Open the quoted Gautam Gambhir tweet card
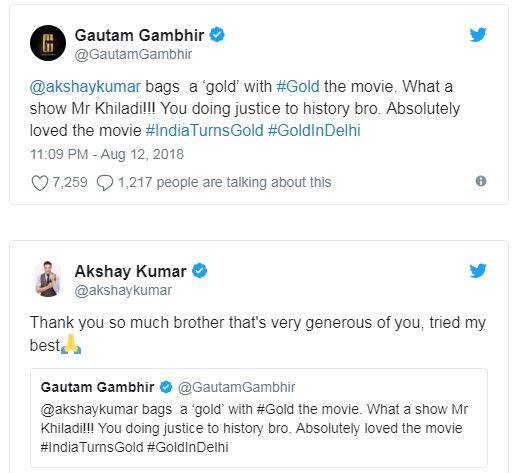Screen dimensions: 517x473 point(259,418)
